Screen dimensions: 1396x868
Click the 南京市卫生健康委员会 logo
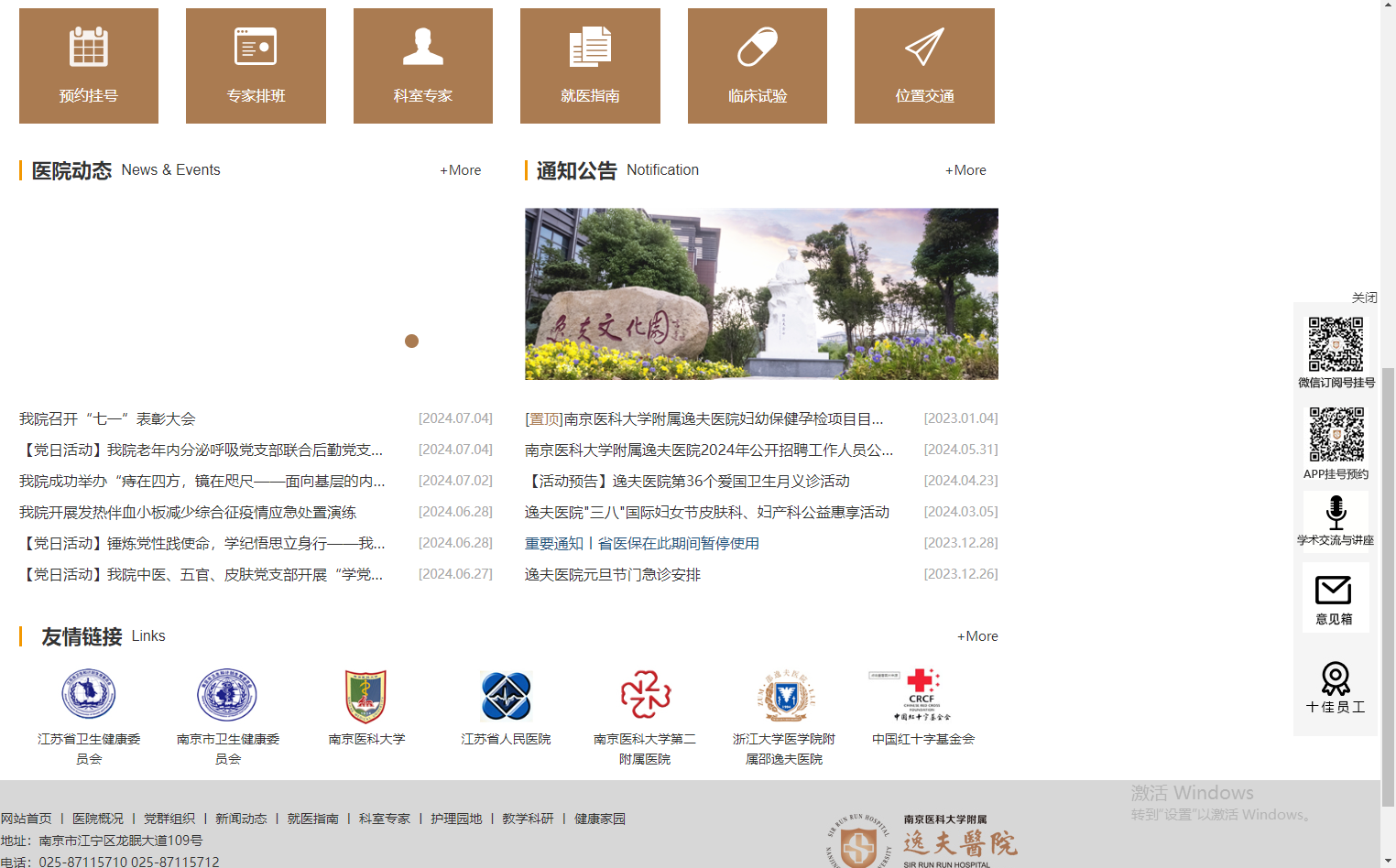tap(227, 695)
